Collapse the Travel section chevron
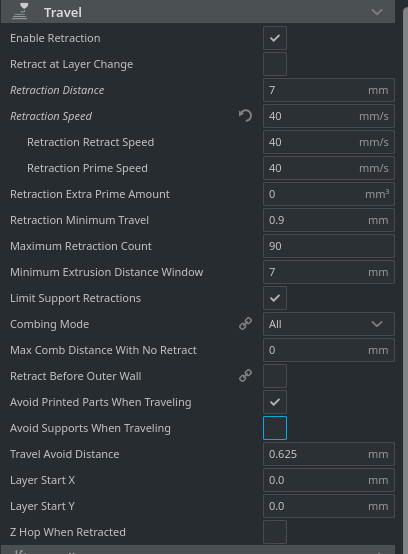This screenshot has height=554, width=408. 377,12
